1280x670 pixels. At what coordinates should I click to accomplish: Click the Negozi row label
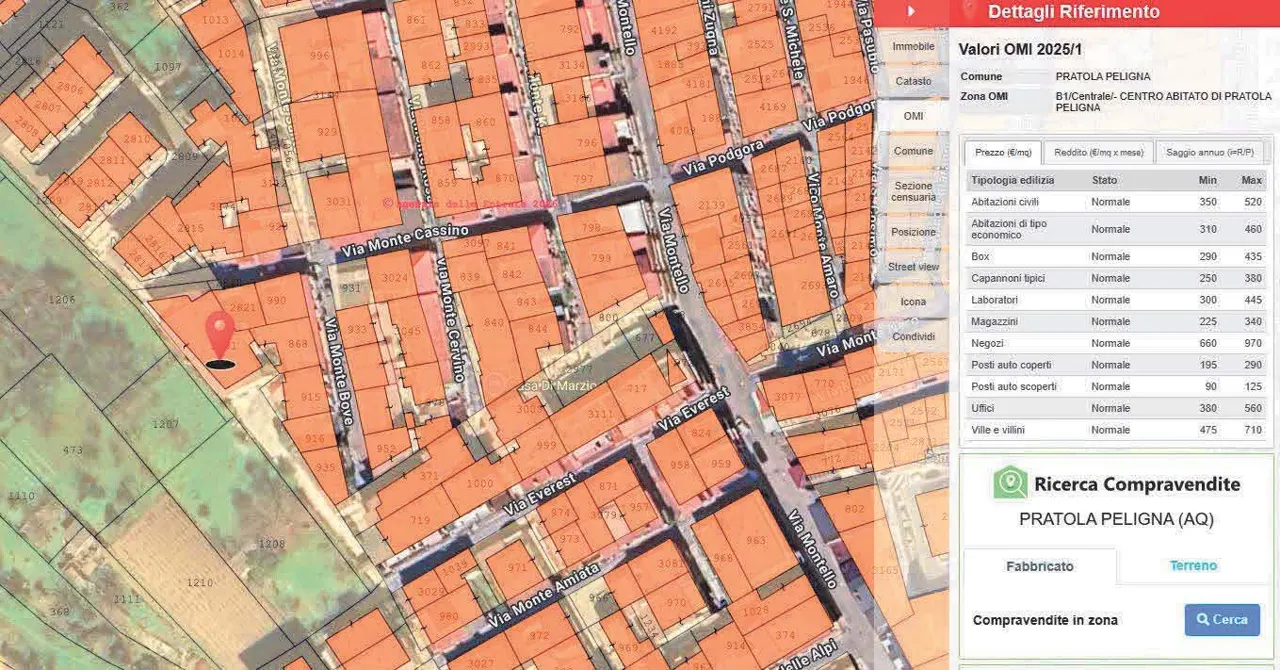[x=988, y=343]
